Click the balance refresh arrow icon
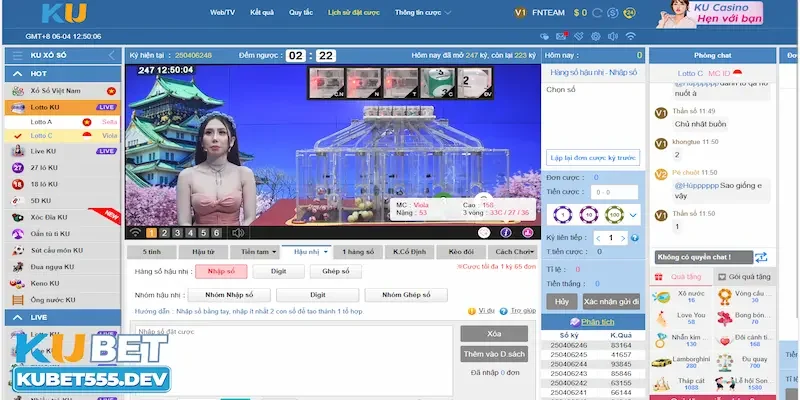This screenshot has width=800, height=400. point(597,13)
